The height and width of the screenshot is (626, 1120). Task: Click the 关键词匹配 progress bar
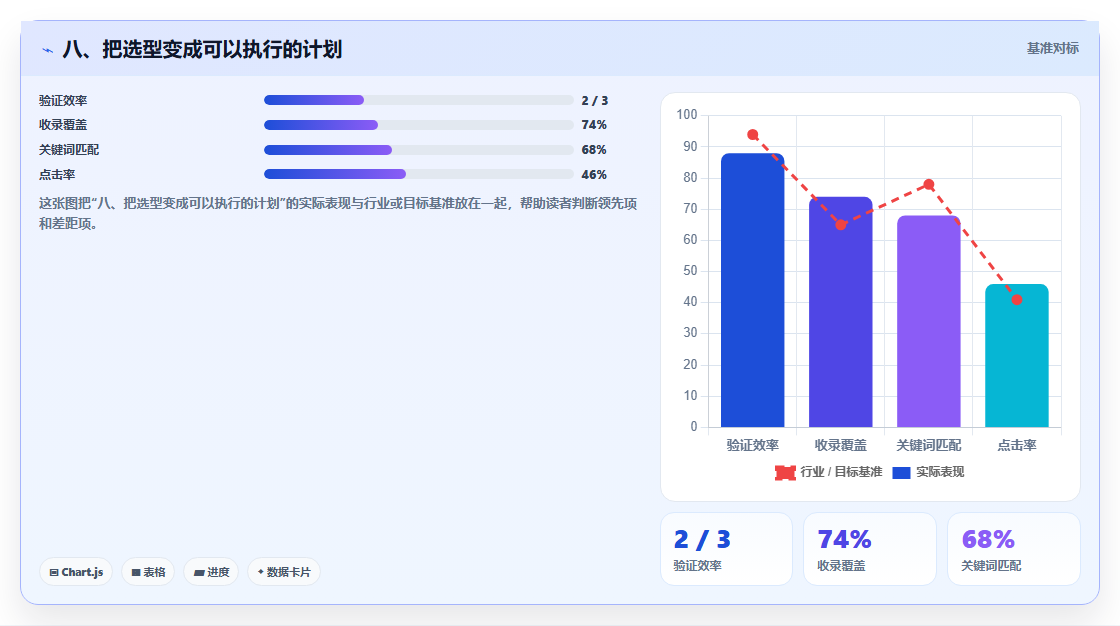[x=419, y=150]
